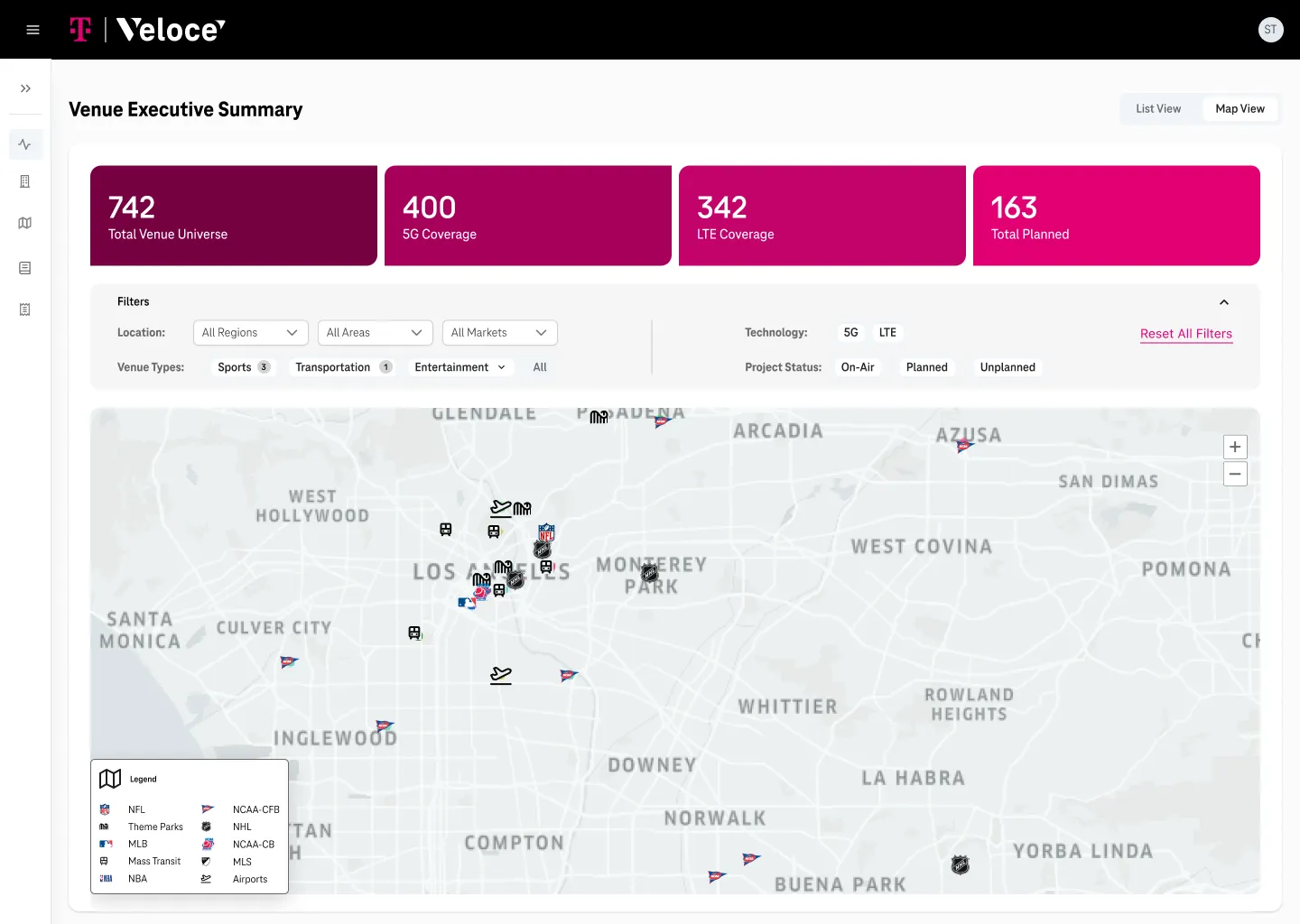Viewport: 1300px width, 924px height.
Task: Collapse the Filters panel
Action: 1224,302
